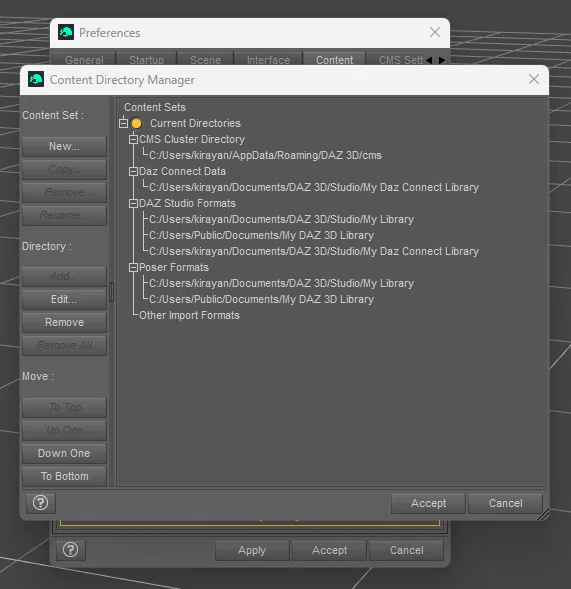Collapse the CMS Cluster Directory node
The image size is (571, 589).
coord(133,139)
